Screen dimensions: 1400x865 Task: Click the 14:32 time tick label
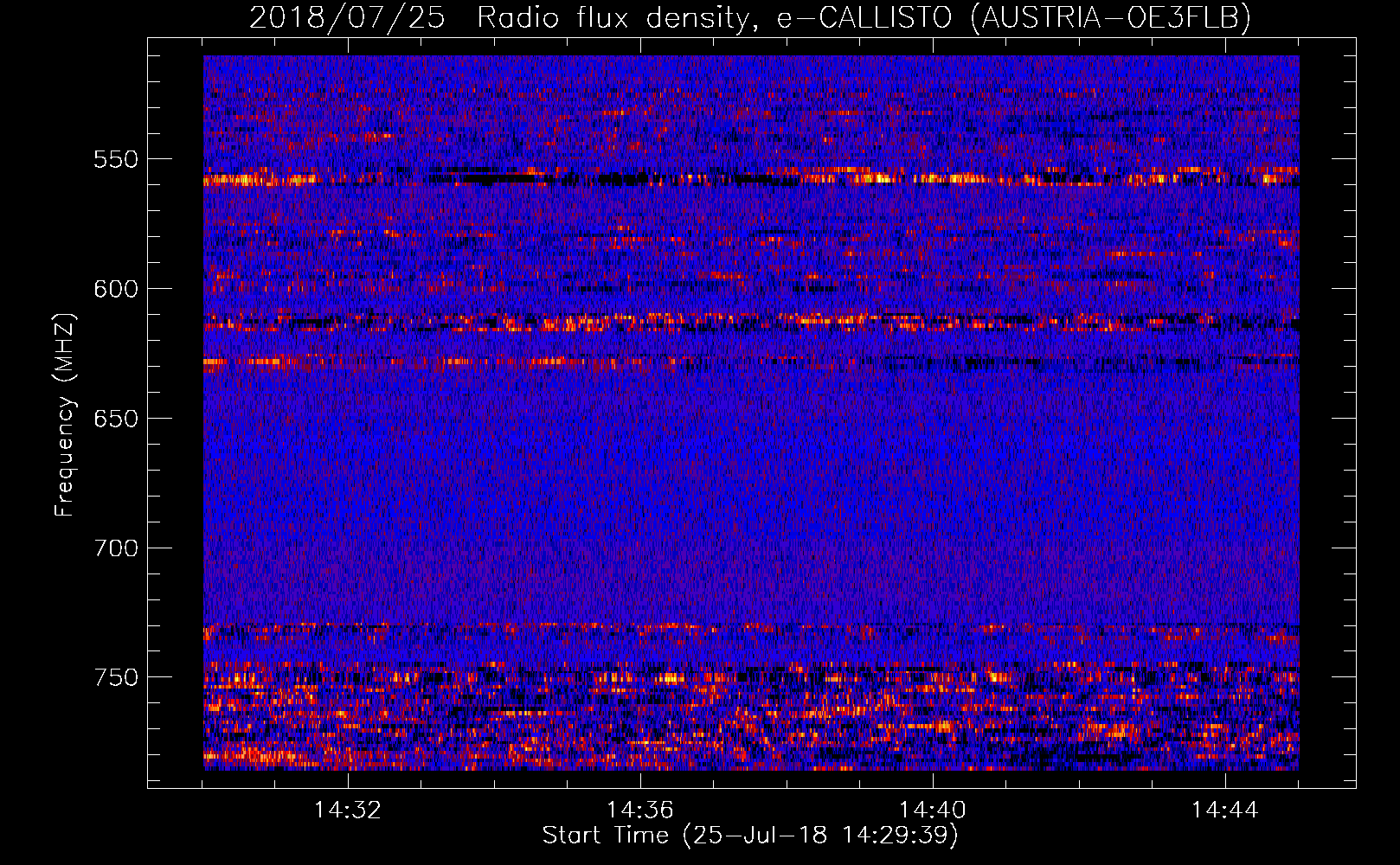(347, 811)
